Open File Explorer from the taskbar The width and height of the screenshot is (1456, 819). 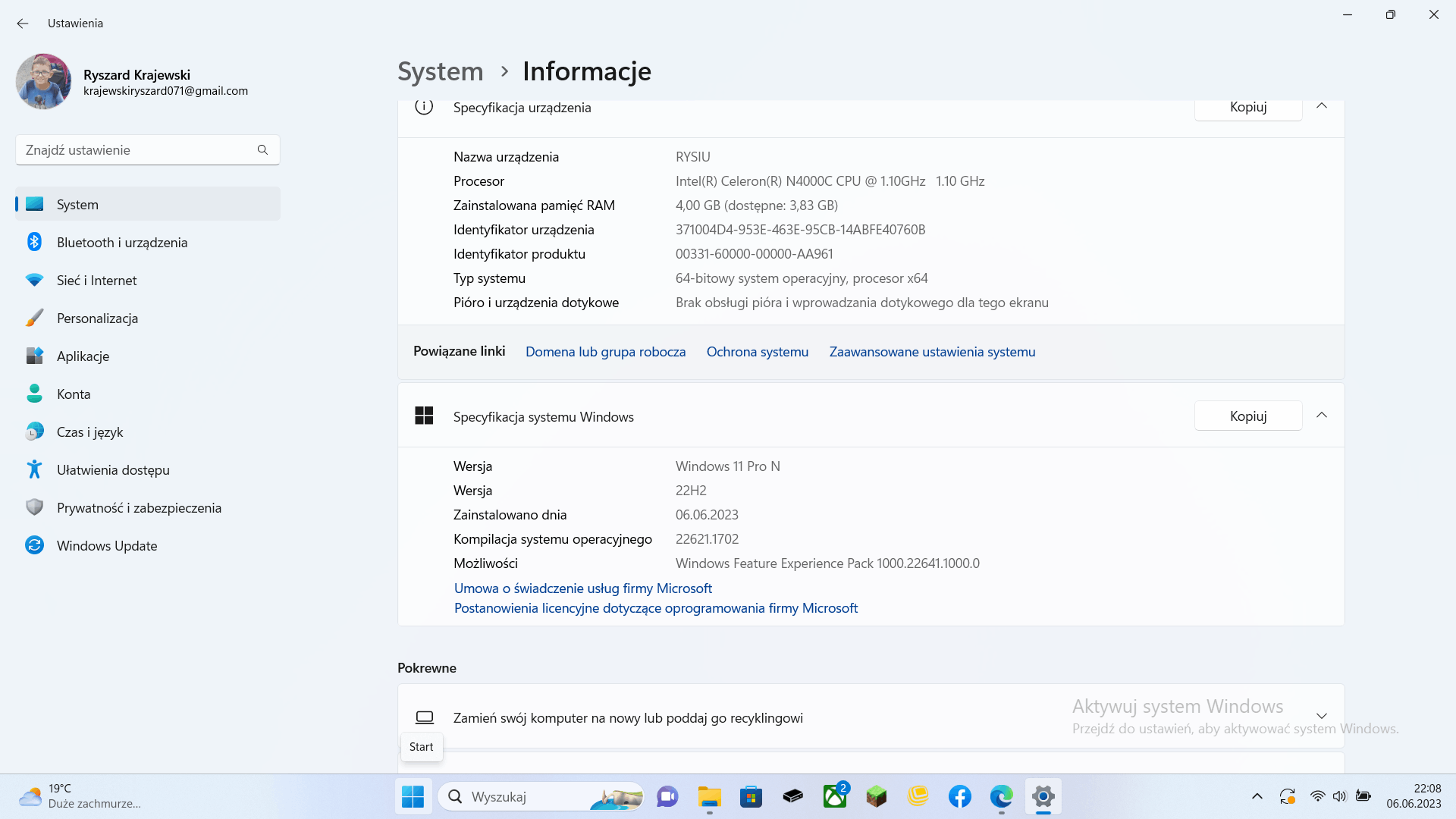click(x=709, y=796)
